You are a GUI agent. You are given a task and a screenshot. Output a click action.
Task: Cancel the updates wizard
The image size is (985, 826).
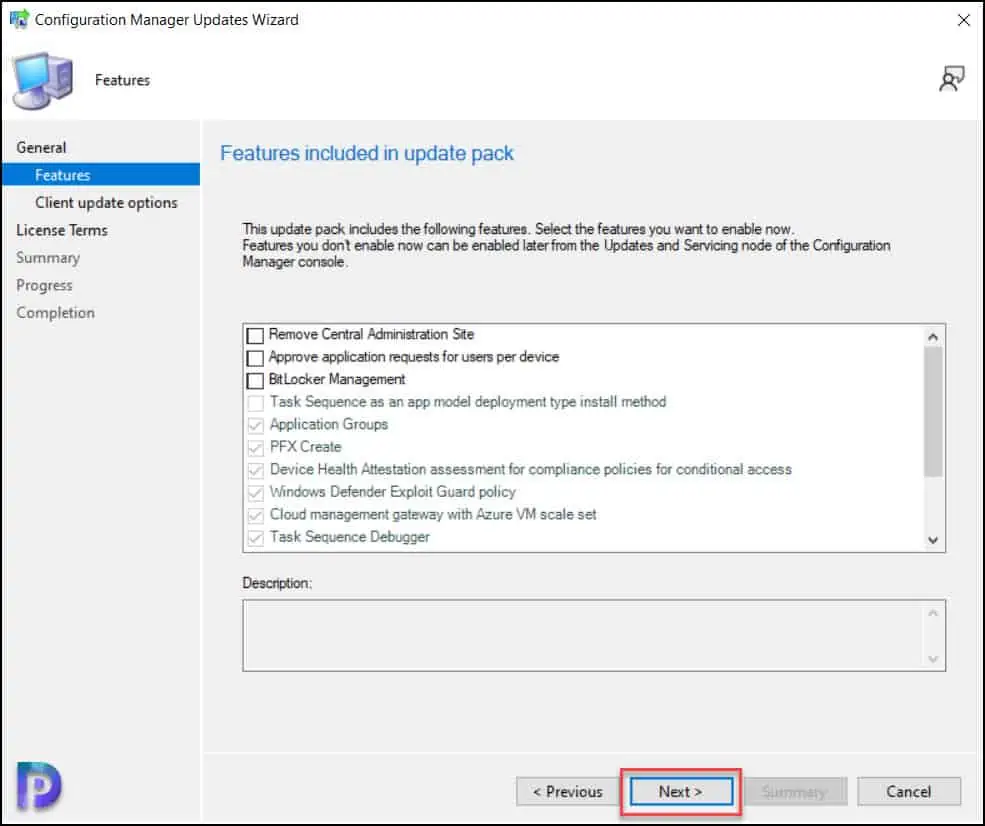(x=909, y=791)
